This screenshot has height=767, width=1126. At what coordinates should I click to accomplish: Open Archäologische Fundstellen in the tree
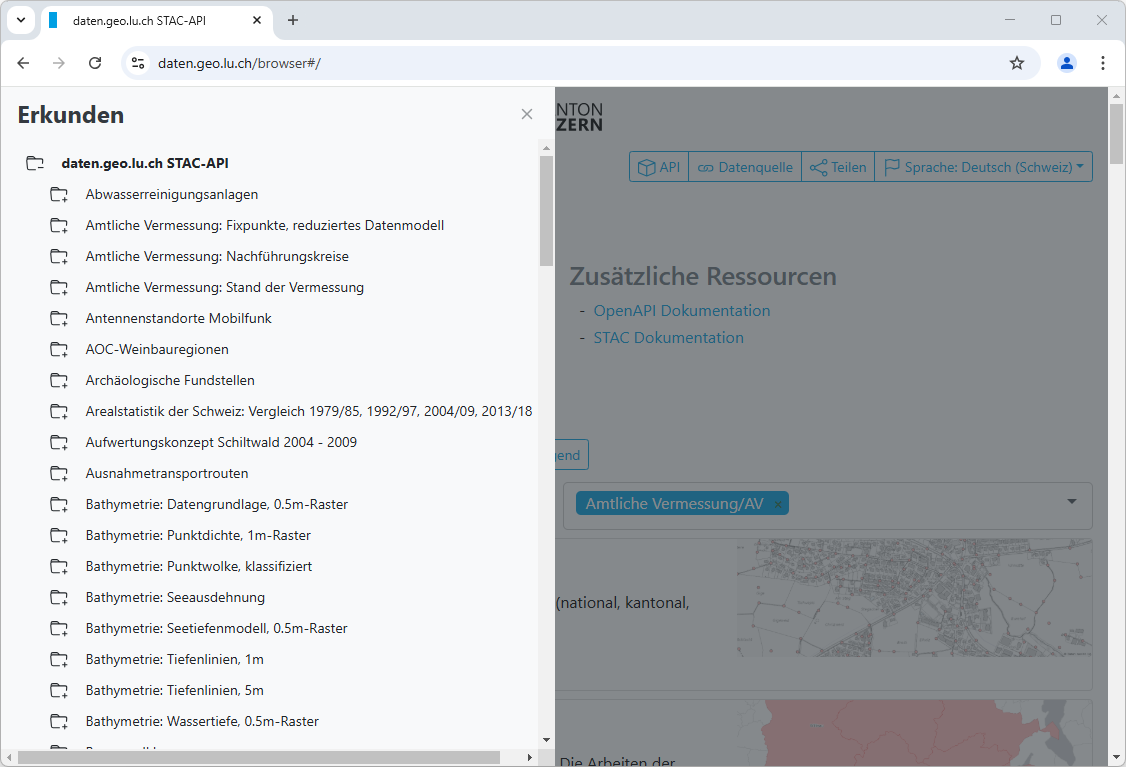click(170, 381)
